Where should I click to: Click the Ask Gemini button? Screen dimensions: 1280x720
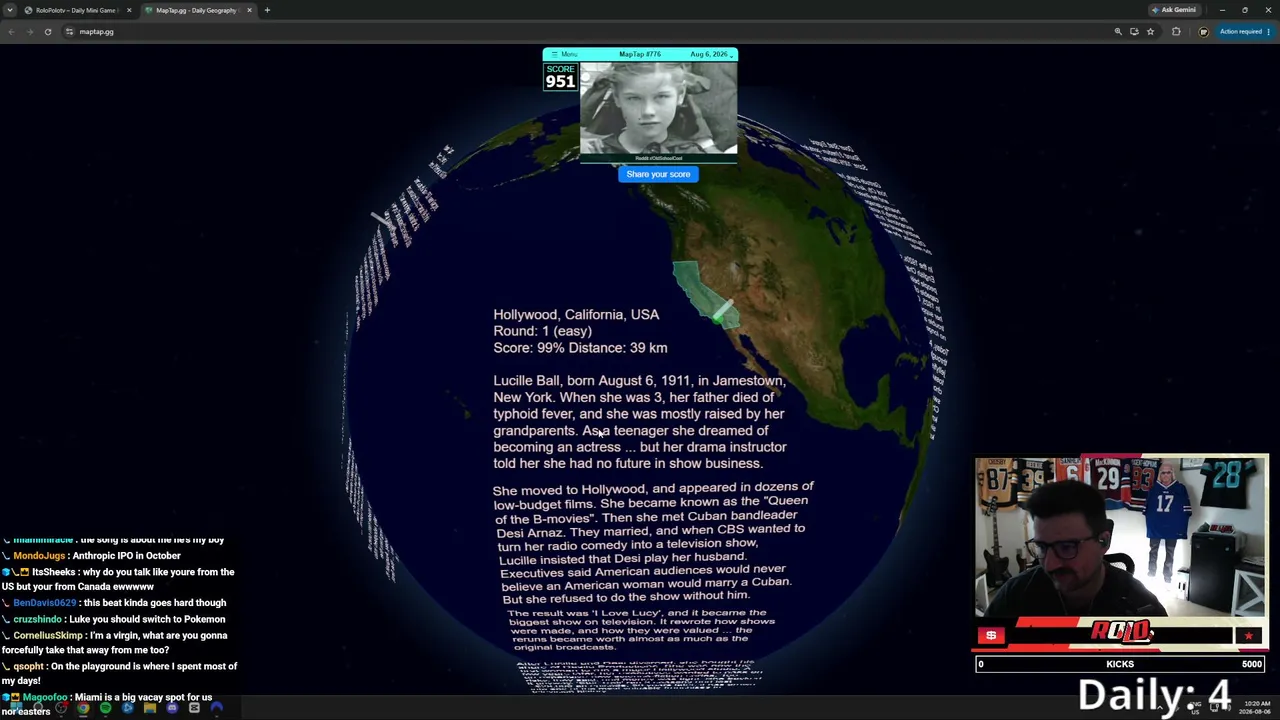coord(1174,10)
